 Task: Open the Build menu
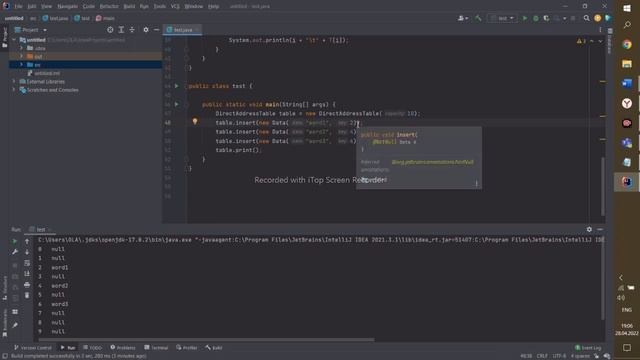click(x=129, y=7)
